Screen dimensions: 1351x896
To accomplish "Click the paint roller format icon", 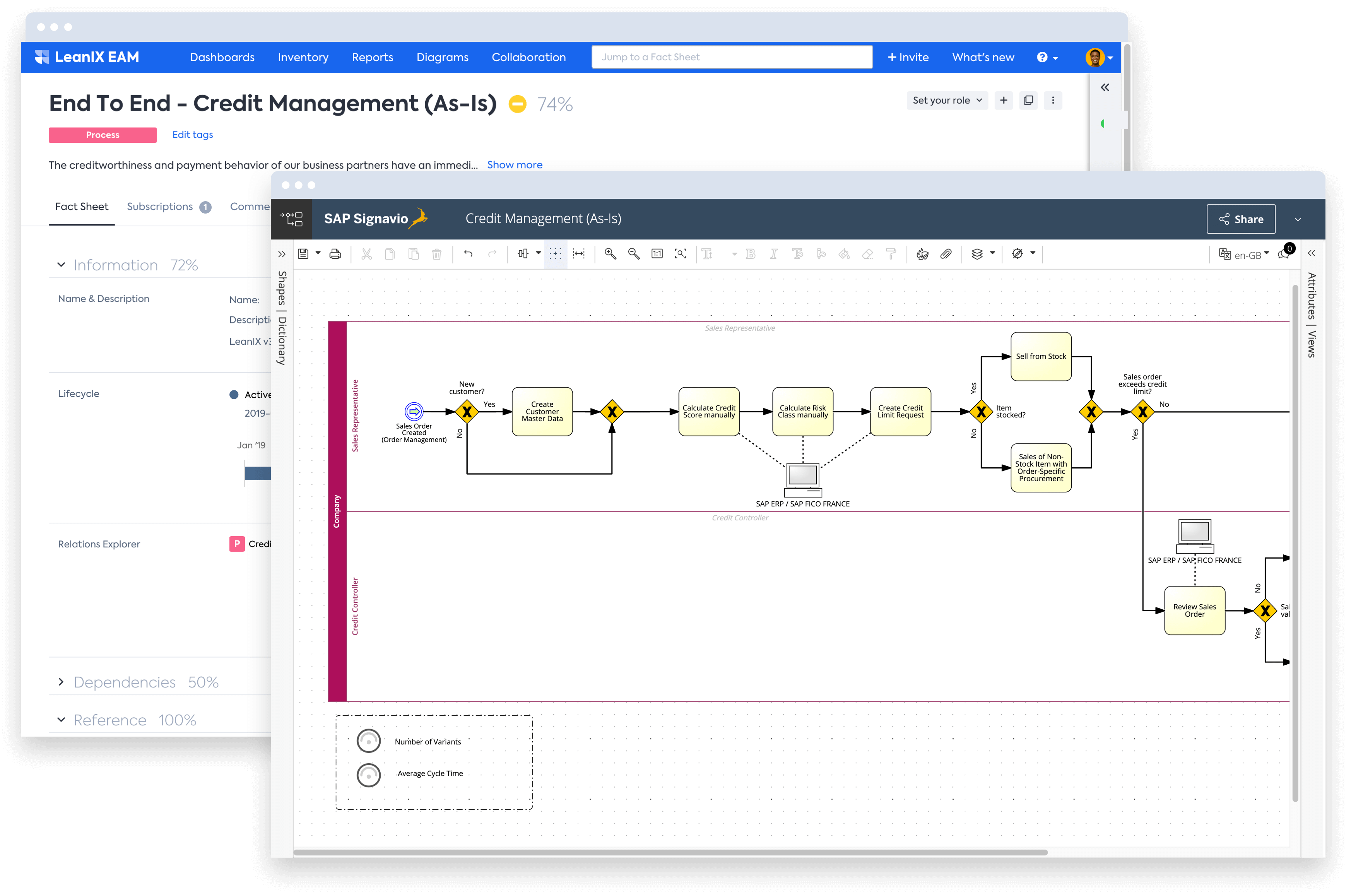I will (891, 254).
